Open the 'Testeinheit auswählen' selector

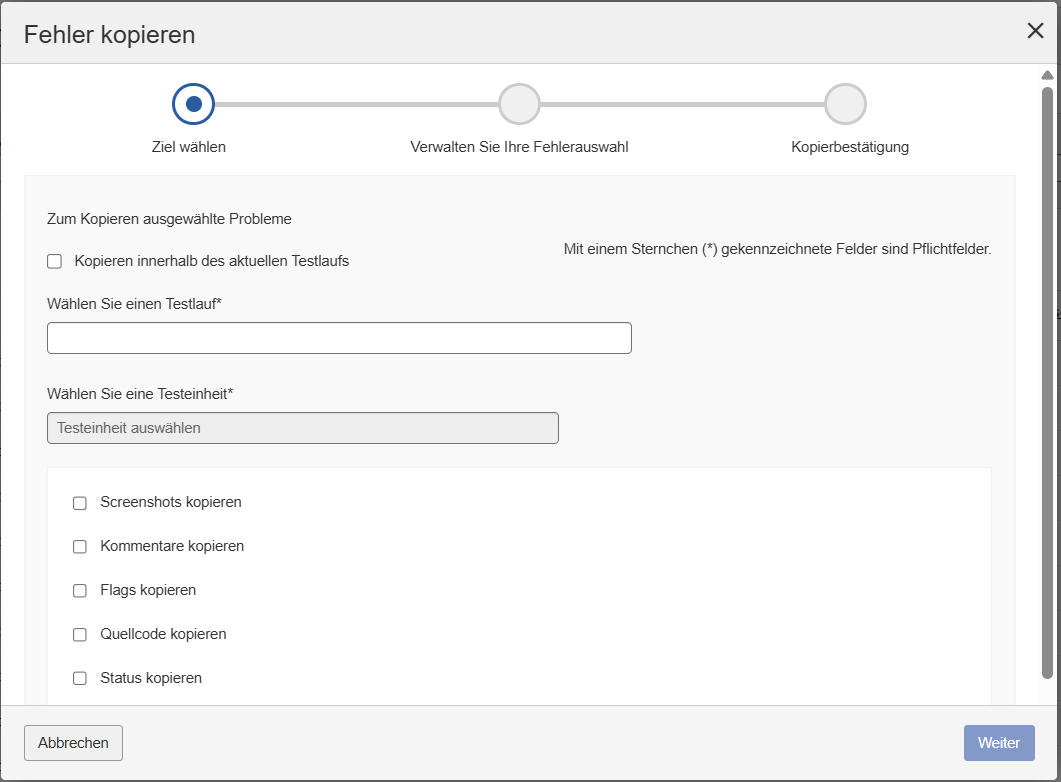point(302,427)
